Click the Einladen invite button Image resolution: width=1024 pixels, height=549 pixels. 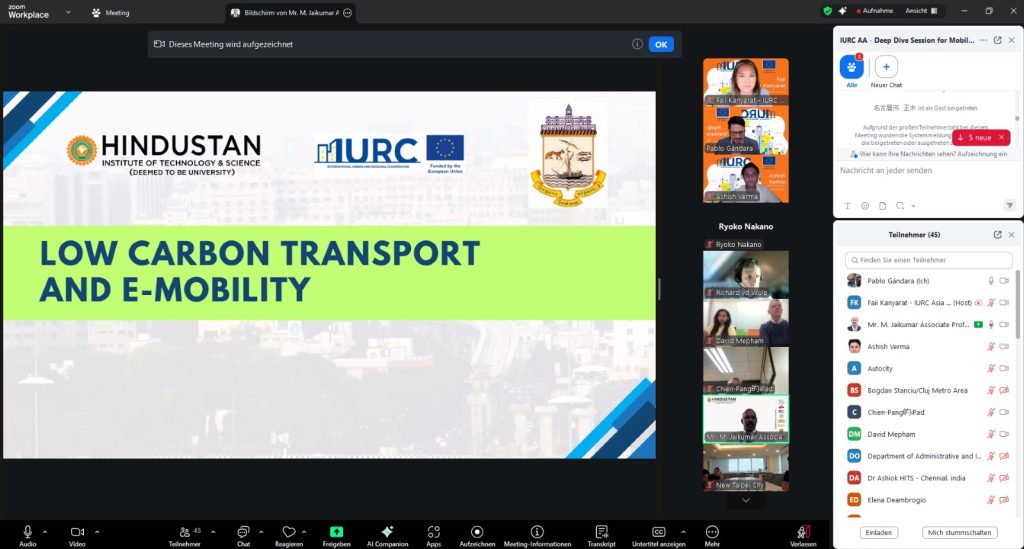(x=878, y=532)
